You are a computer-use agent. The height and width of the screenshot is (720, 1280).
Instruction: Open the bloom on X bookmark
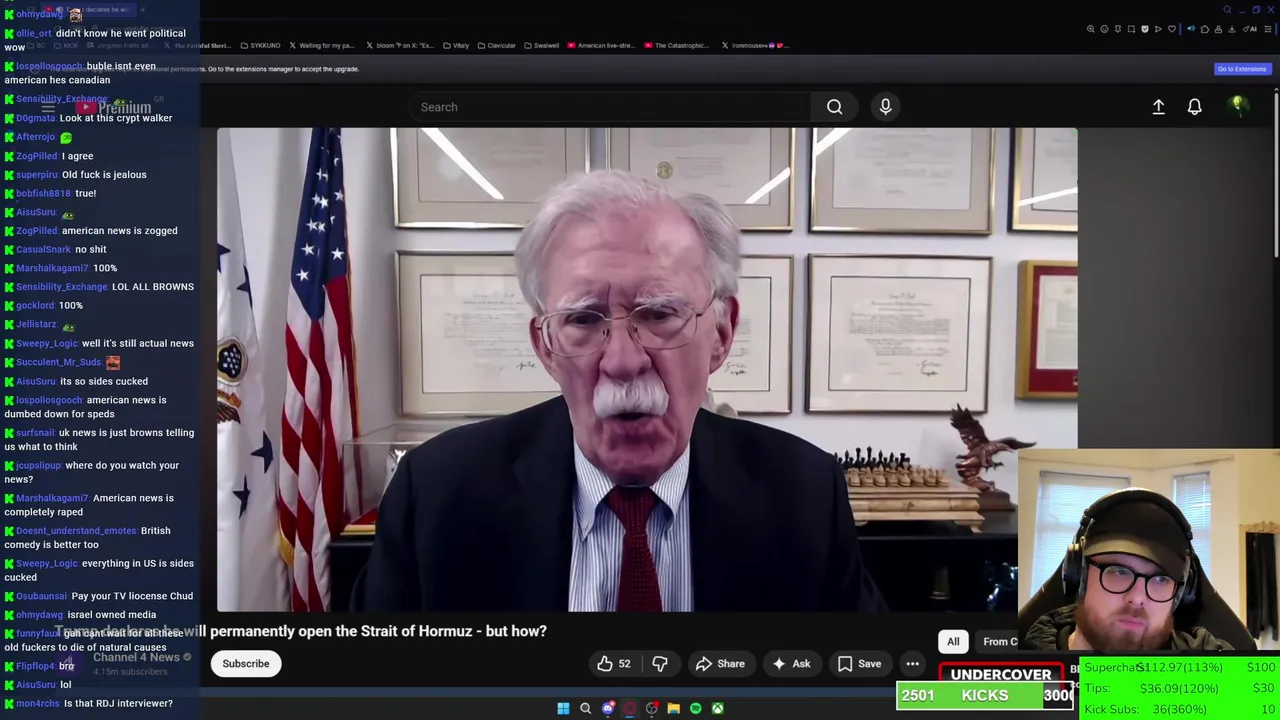click(x=401, y=45)
